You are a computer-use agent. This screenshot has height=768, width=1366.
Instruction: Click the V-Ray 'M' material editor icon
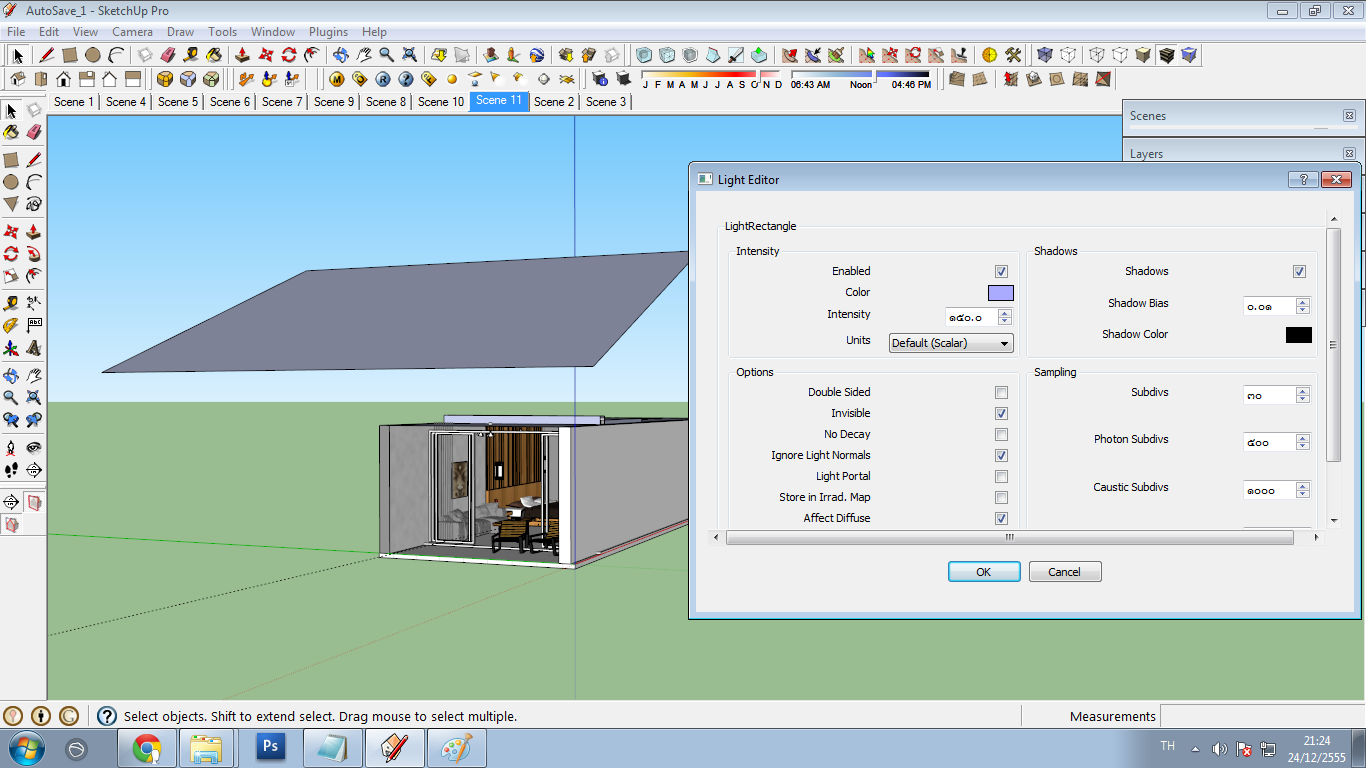click(x=337, y=79)
